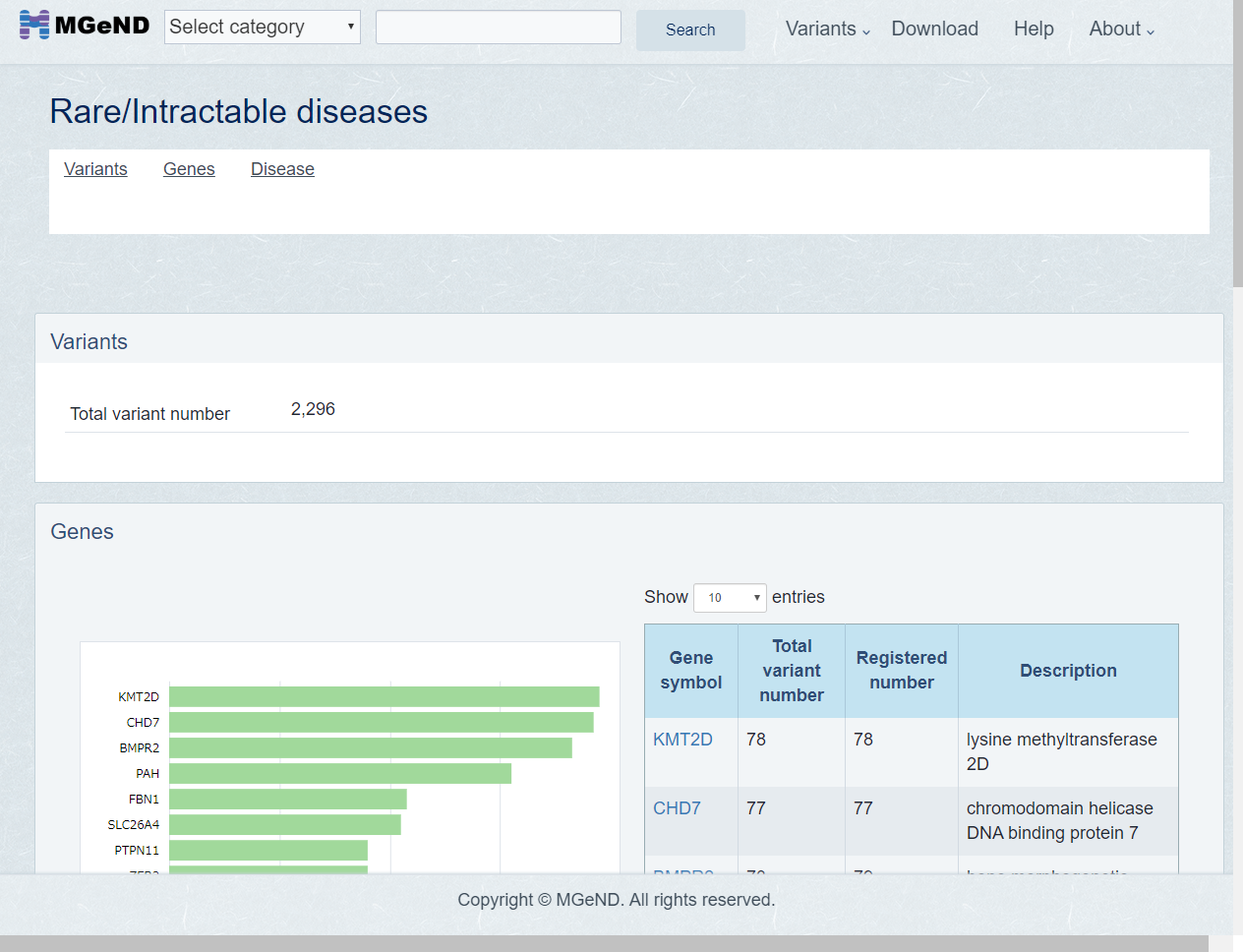This screenshot has height=952, width=1243.
Task: Open the Download menu item
Action: tap(934, 30)
